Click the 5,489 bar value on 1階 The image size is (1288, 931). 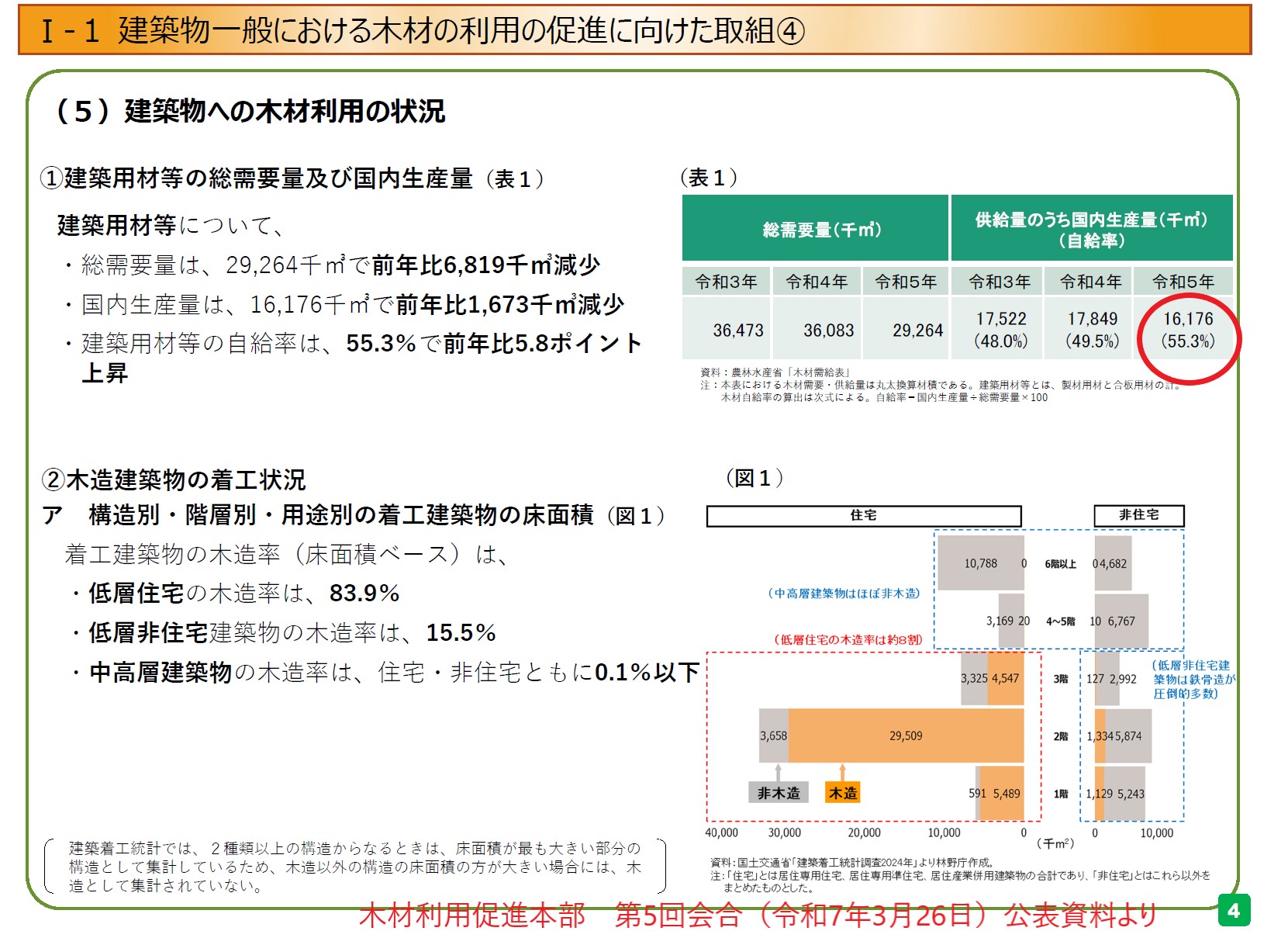1007,794
